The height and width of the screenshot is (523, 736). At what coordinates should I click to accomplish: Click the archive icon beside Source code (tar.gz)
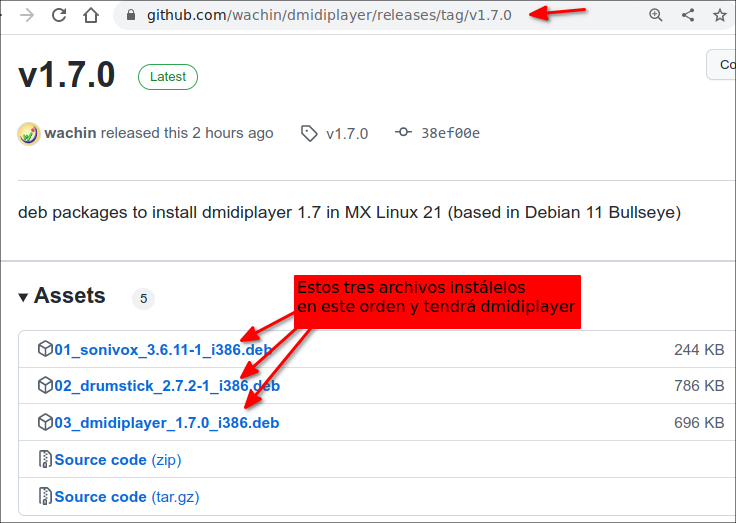click(45, 496)
